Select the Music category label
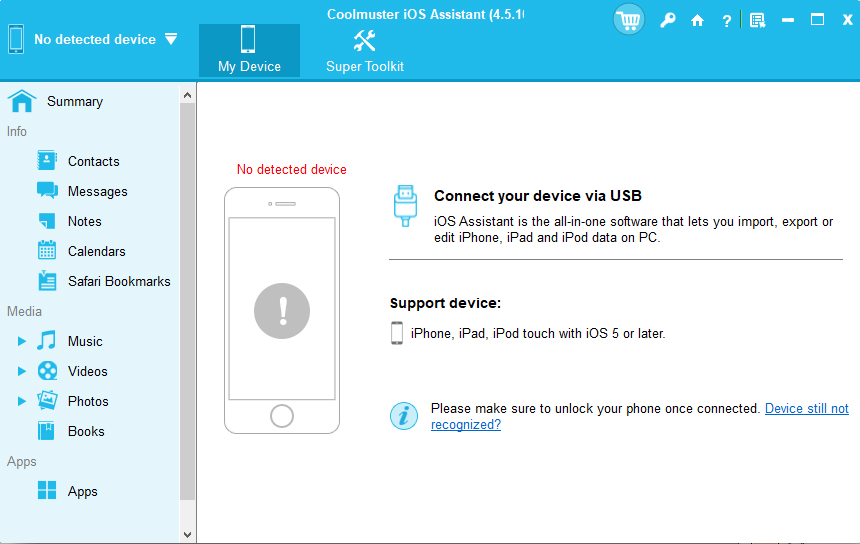This screenshot has height=544, width=860. click(x=85, y=341)
